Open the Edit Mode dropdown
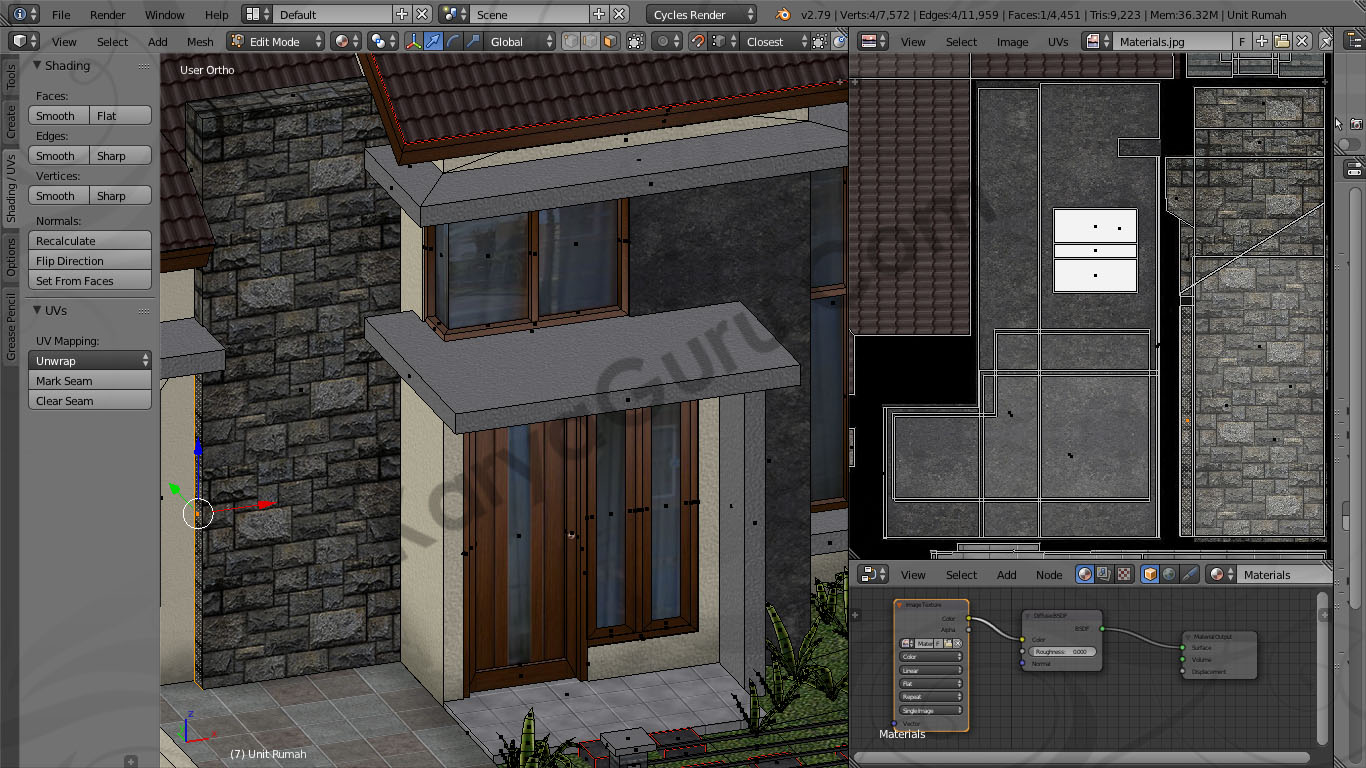This screenshot has height=768, width=1366. [276, 42]
